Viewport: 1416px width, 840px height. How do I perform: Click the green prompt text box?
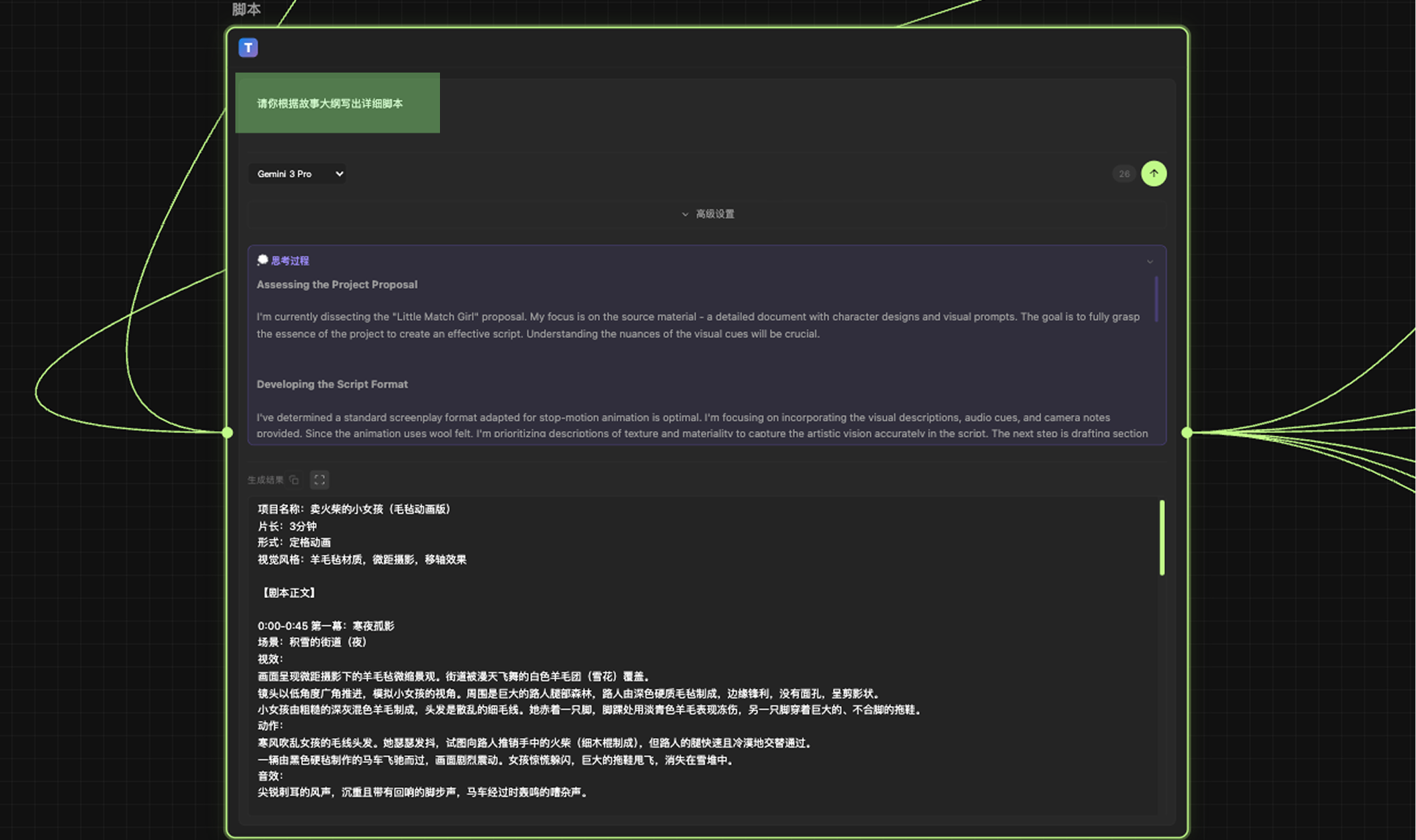337,103
